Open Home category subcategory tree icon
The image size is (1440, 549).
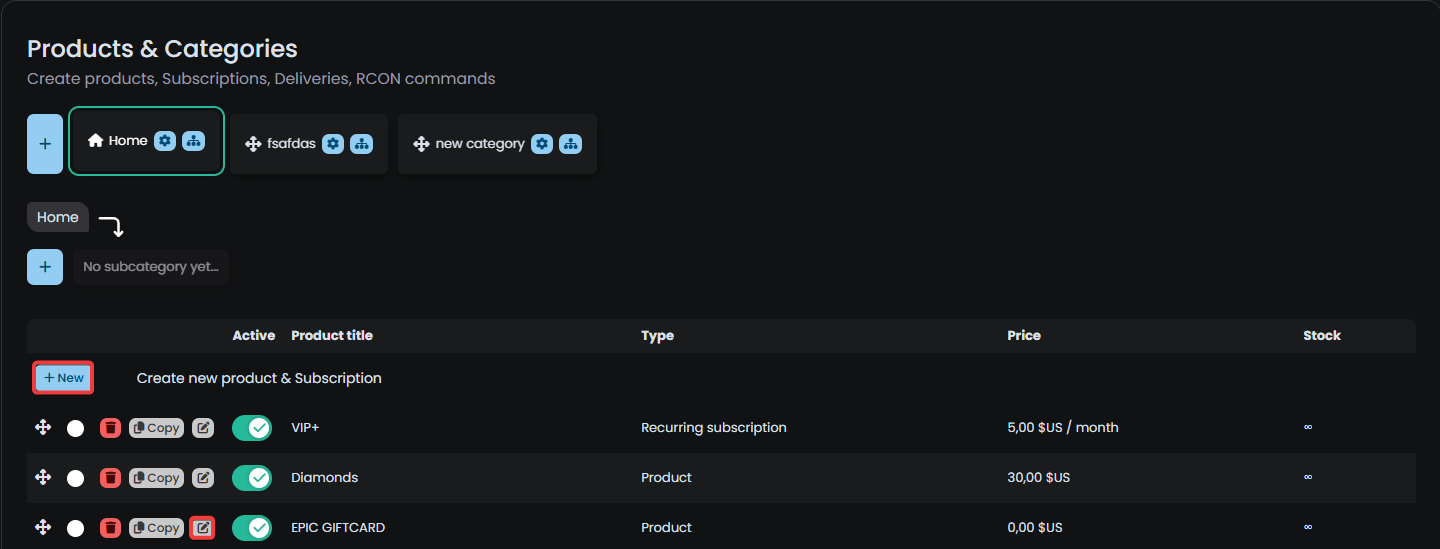pyautogui.click(x=193, y=141)
